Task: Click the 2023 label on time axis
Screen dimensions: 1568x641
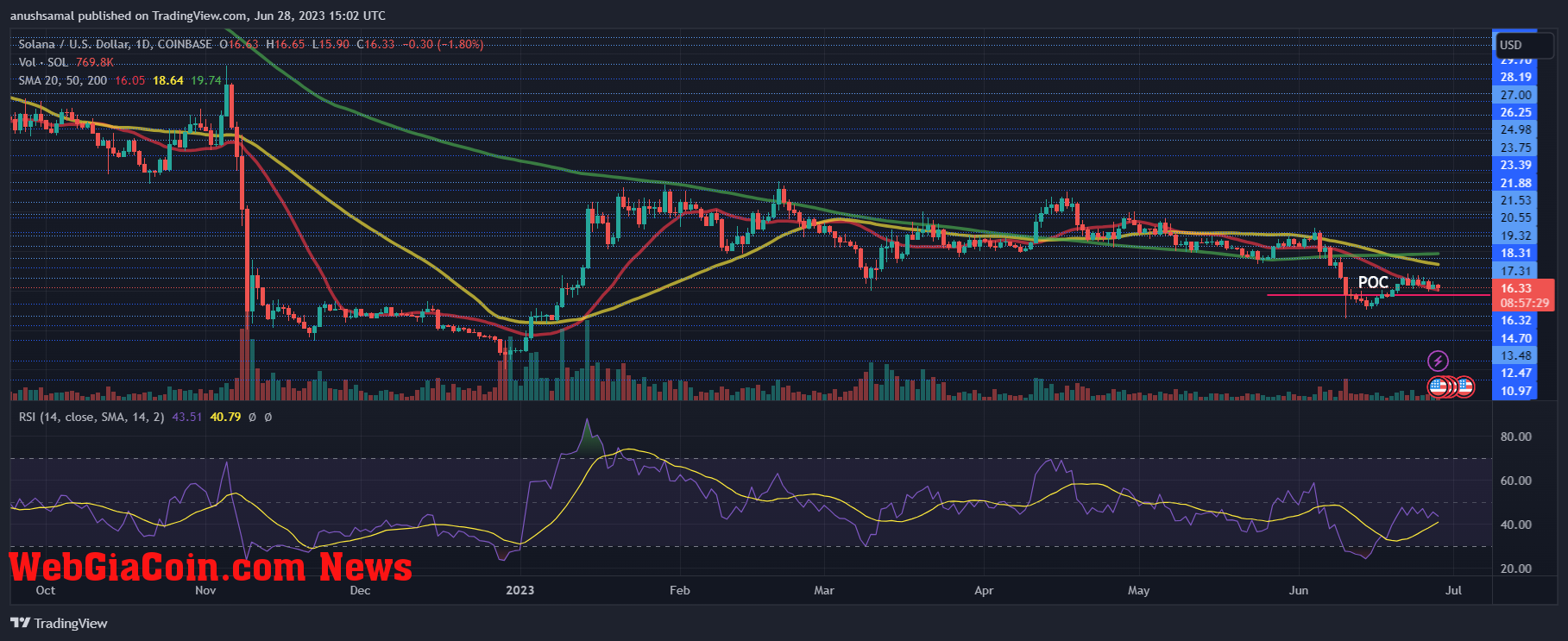Action: (520, 590)
